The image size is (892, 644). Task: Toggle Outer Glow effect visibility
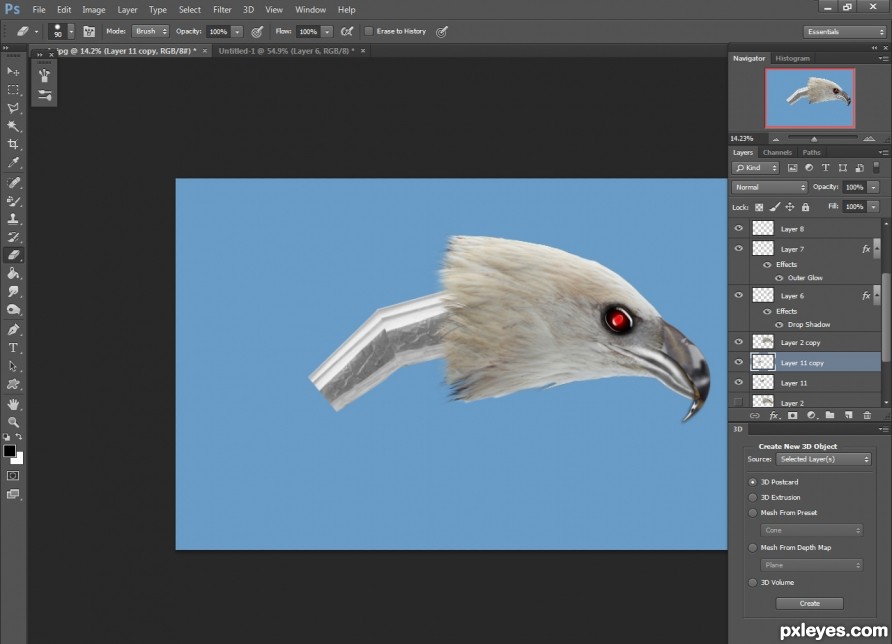779,278
